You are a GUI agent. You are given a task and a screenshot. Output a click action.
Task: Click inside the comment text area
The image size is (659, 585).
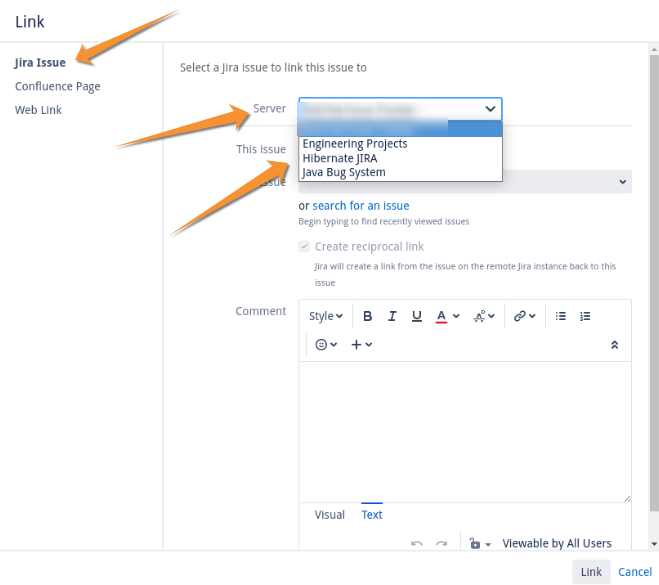pyautogui.click(x=465, y=432)
